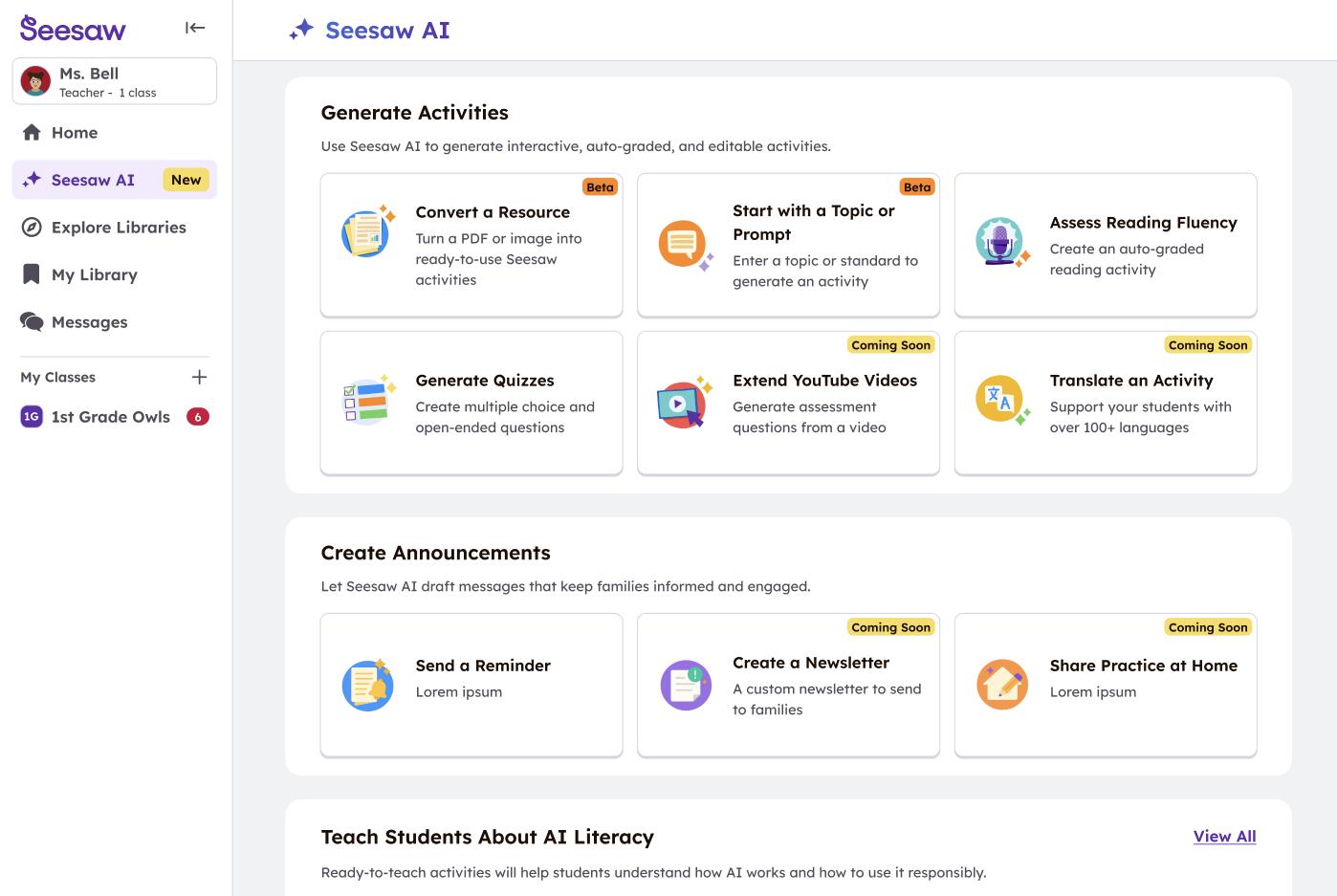Add a class with the plus icon
The width and height of the screenshot is (1337, 896).
point(199,377)
